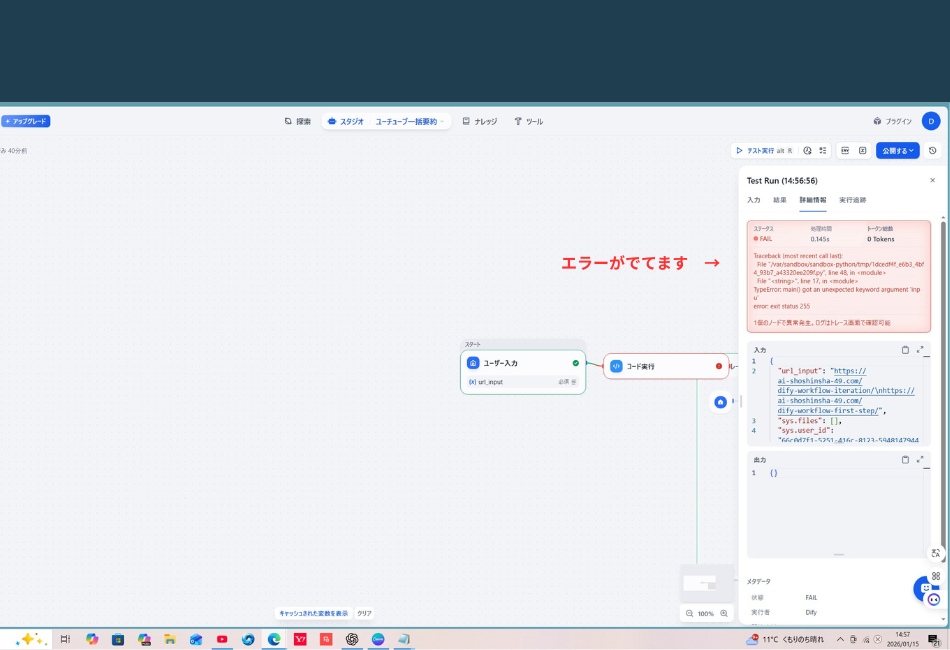Show cached variables via キャッシュされた変数を表示
This screenshot has height=650, width=950.
point(313,611)
